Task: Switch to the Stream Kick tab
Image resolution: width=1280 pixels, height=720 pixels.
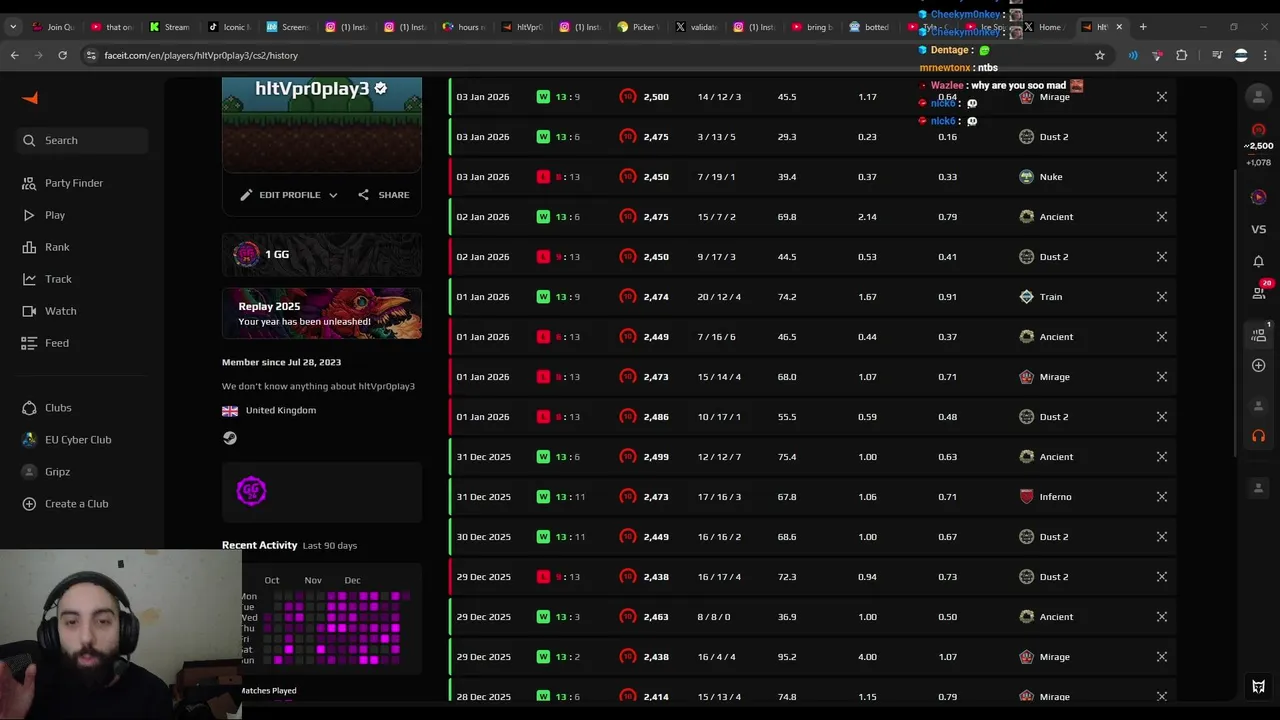Action: (170, 27)
